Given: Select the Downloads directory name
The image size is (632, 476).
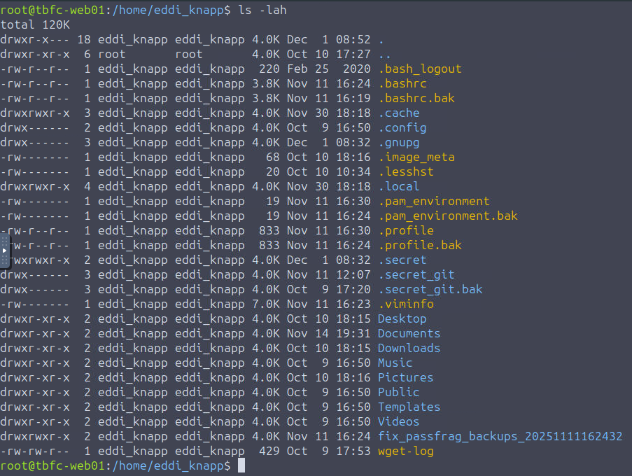Looking at the screenshot, I should [408, 348].
